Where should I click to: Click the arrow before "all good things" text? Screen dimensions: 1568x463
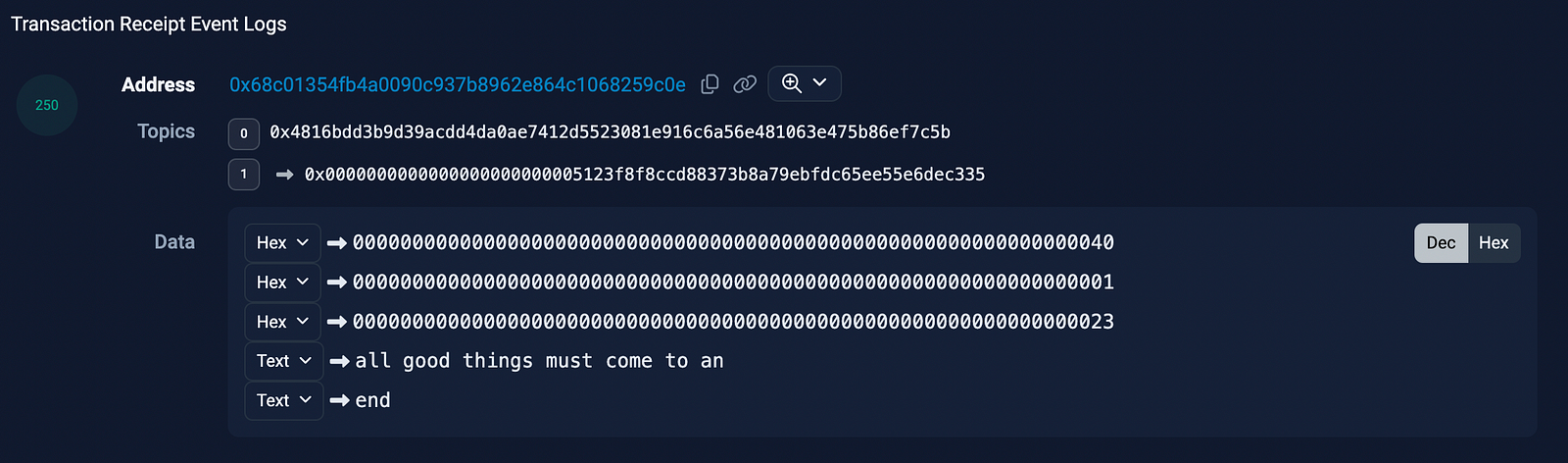click(340, 361)
